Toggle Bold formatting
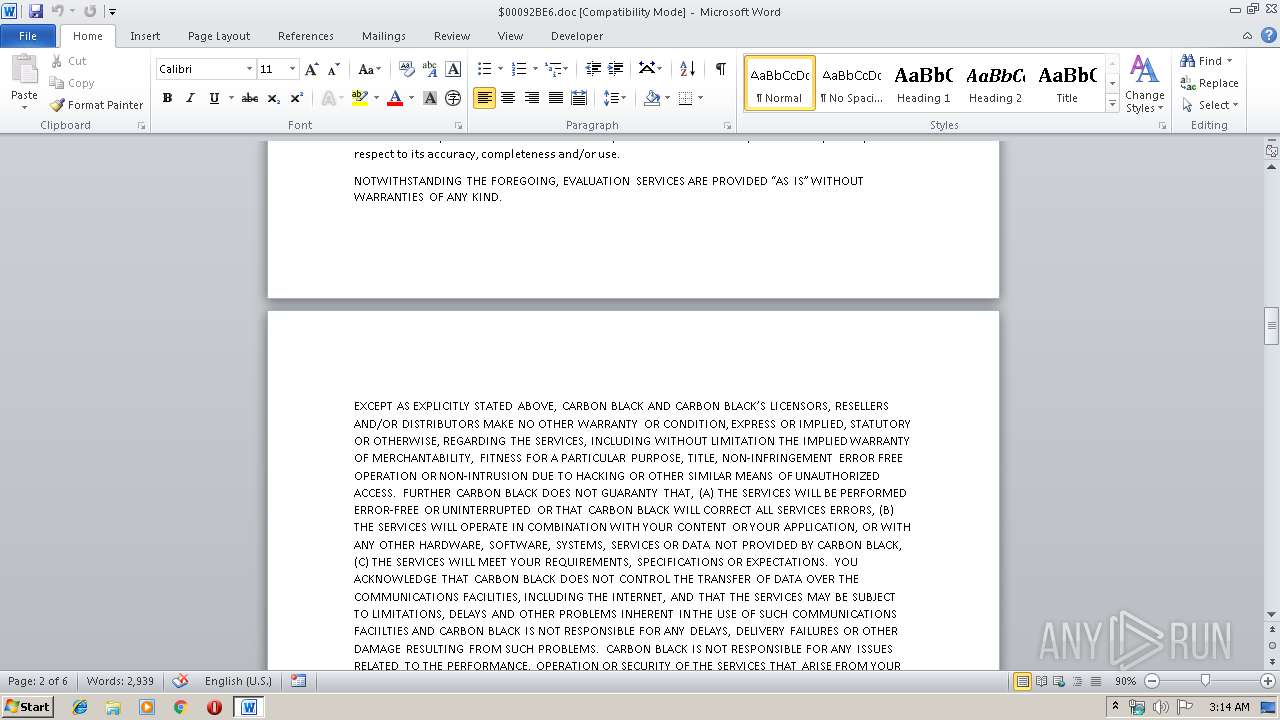Viewport: 1280px width, 720px height. 167,98
